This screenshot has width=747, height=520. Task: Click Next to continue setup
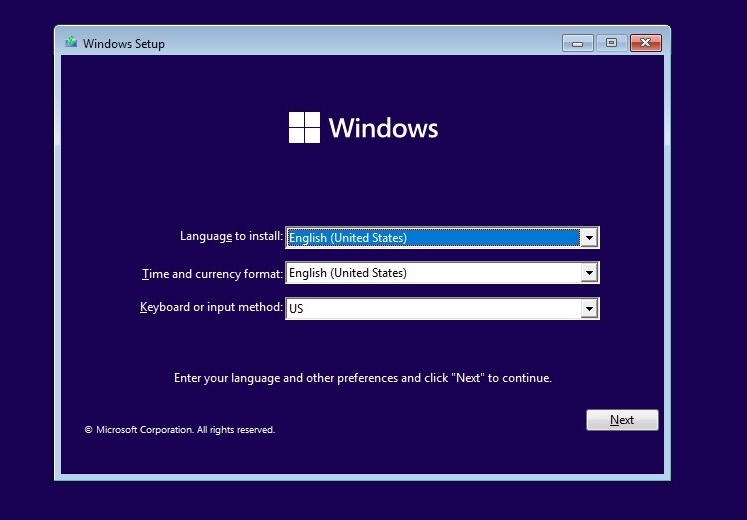click(x=622, y=420)
